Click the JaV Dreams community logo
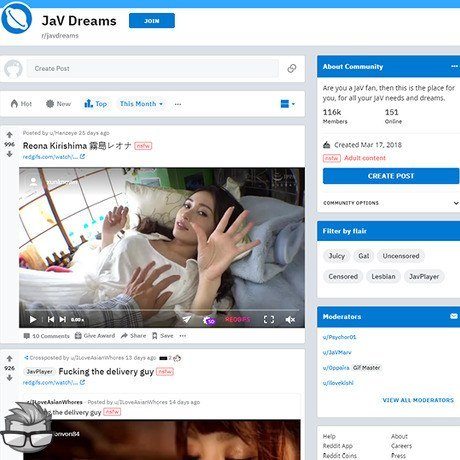This screenshot has height=460, width=460. coord(17,18)
